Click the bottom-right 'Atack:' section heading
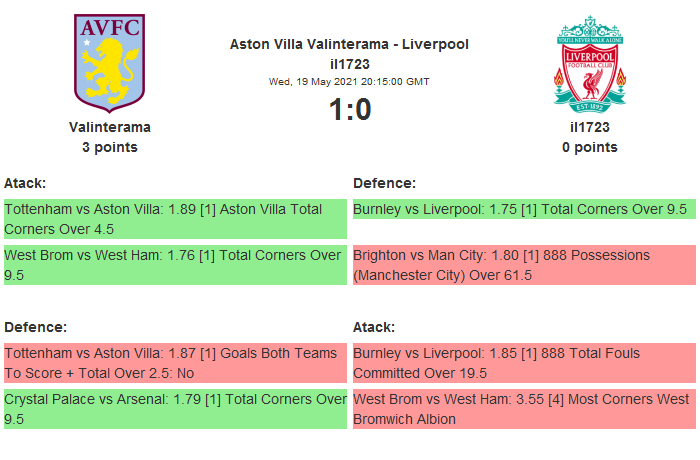 [x=374, y=327]
